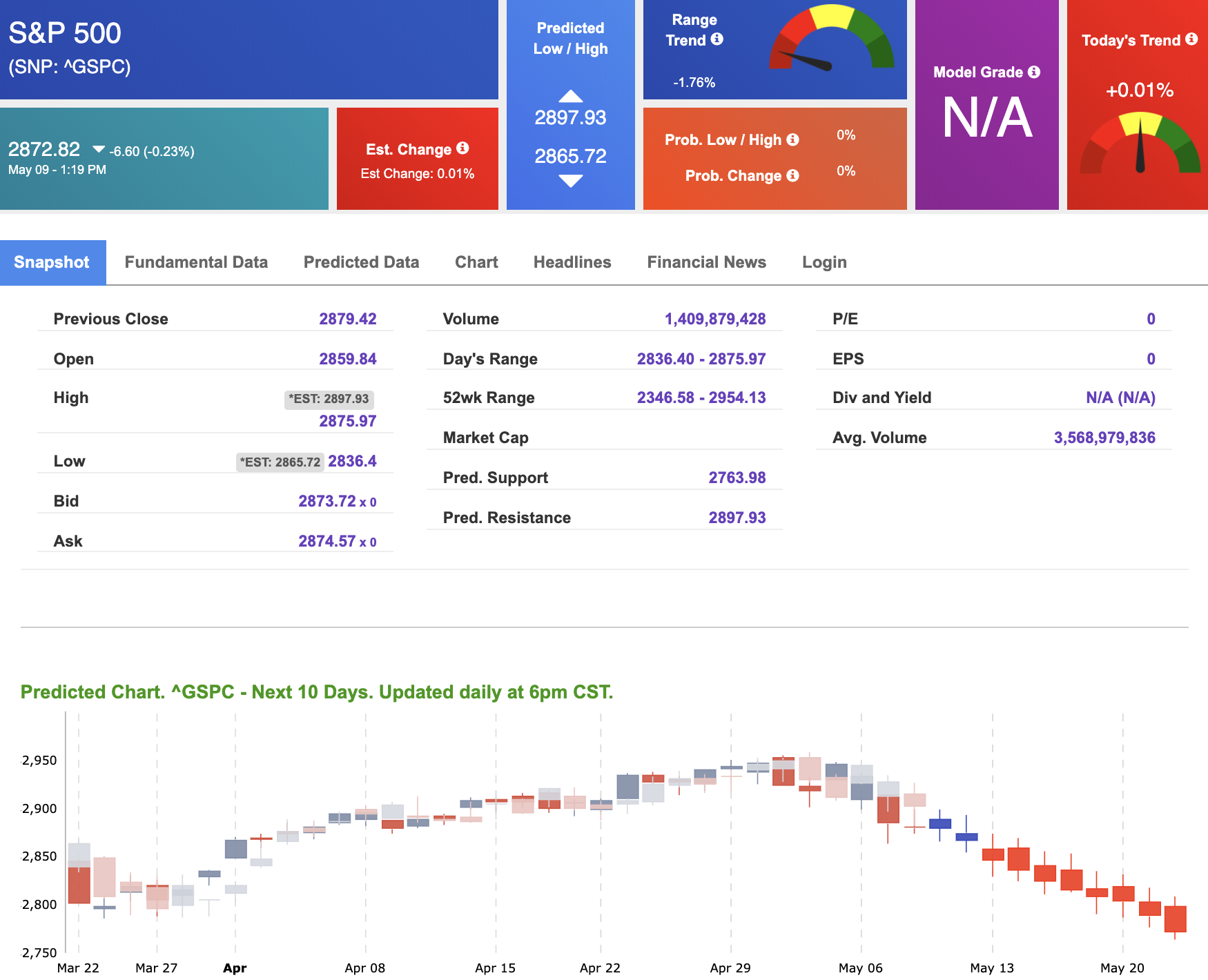Click the Prob. Change info icon
This screenshot has height=980, width=1208.
[x=793, y=175]
